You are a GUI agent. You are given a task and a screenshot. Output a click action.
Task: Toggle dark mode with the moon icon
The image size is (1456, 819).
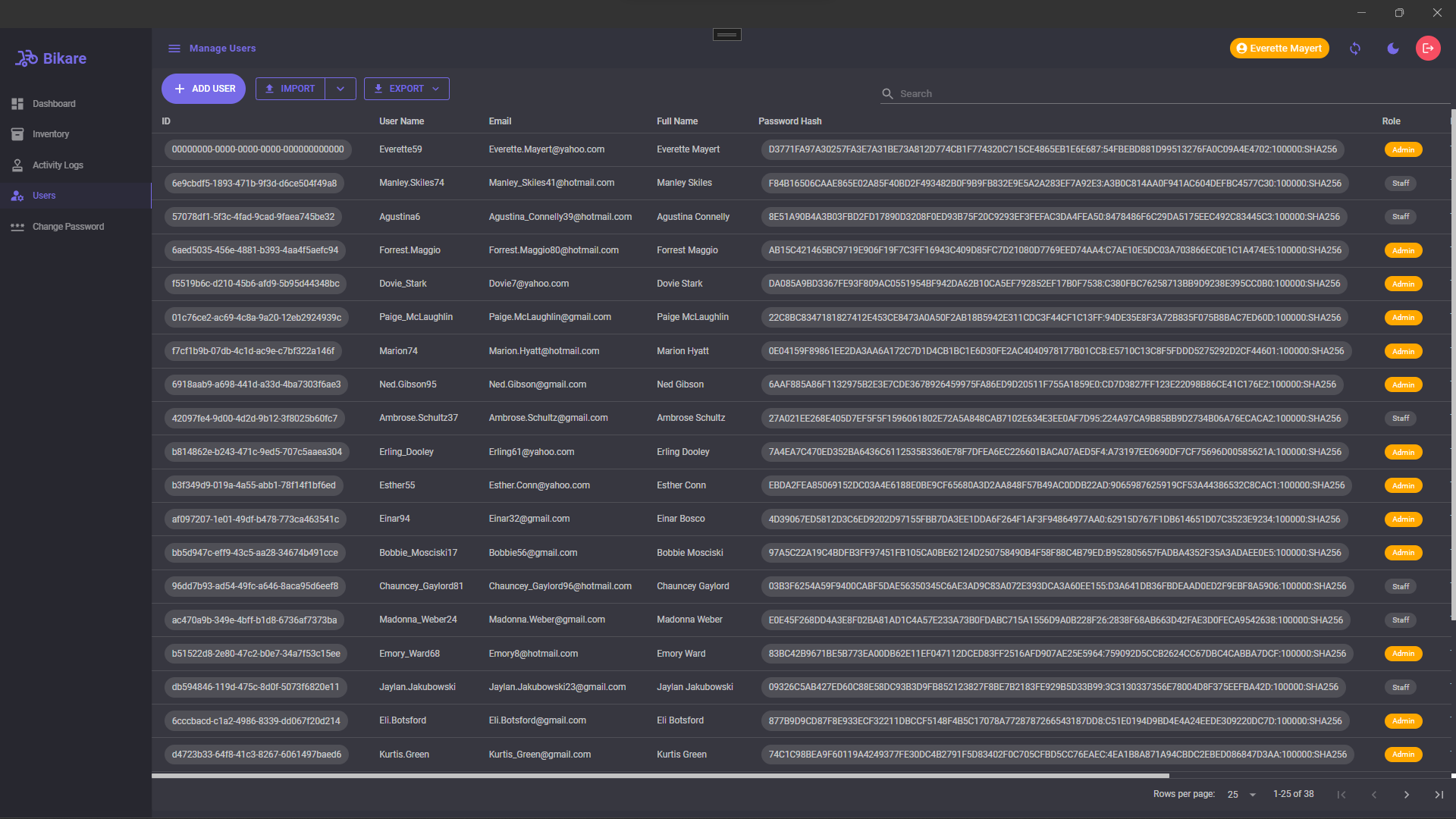[1393, 49]
